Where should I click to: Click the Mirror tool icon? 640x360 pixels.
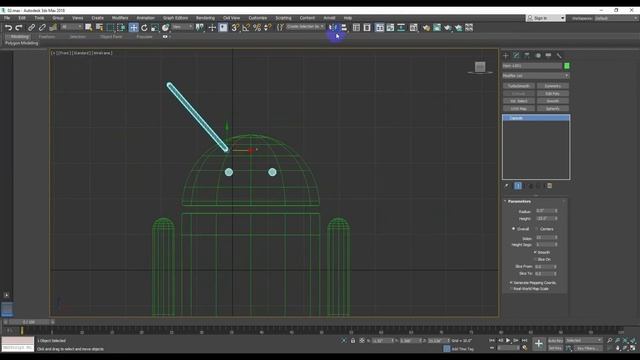click(x=333, y=27)
